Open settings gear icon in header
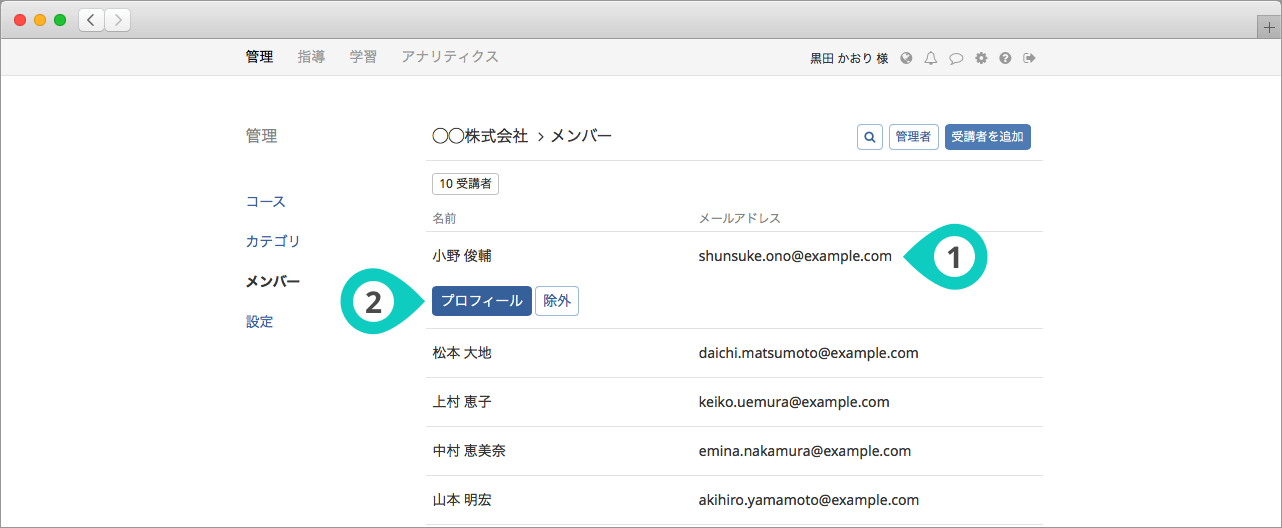Viewport: 1282px width, 528px height. coord(981,58)
